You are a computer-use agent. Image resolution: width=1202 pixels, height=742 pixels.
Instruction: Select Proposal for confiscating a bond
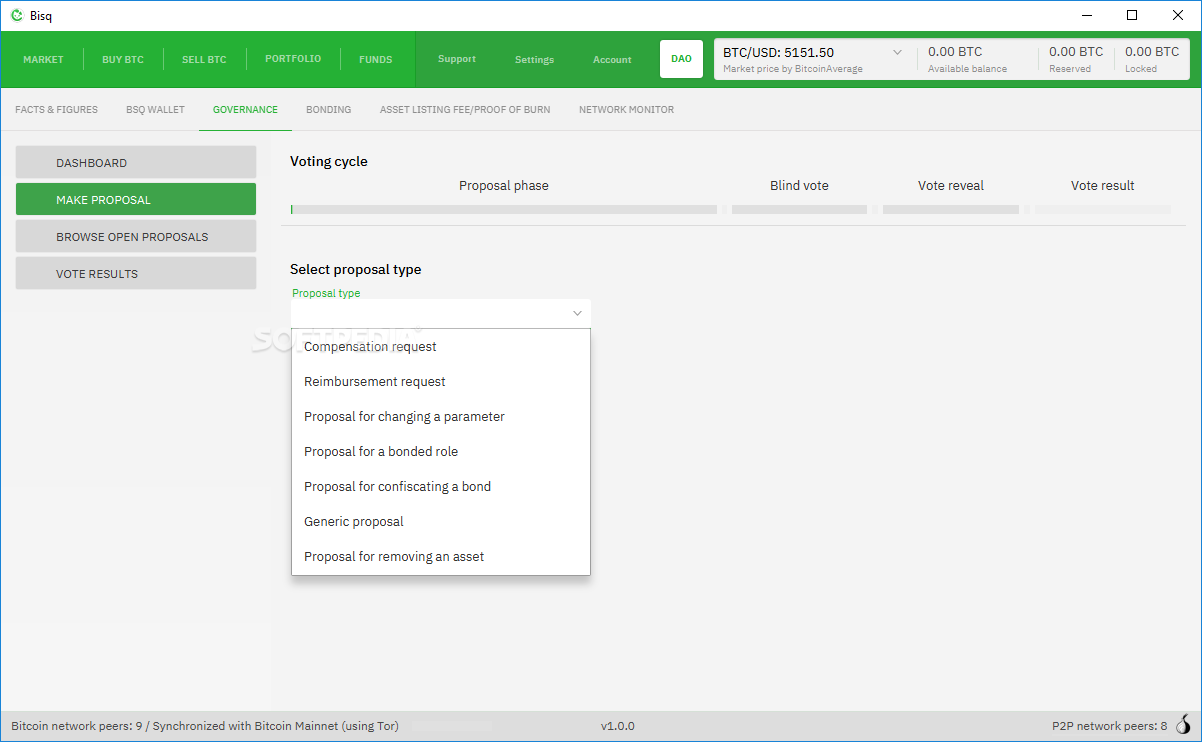pos(441,487)
